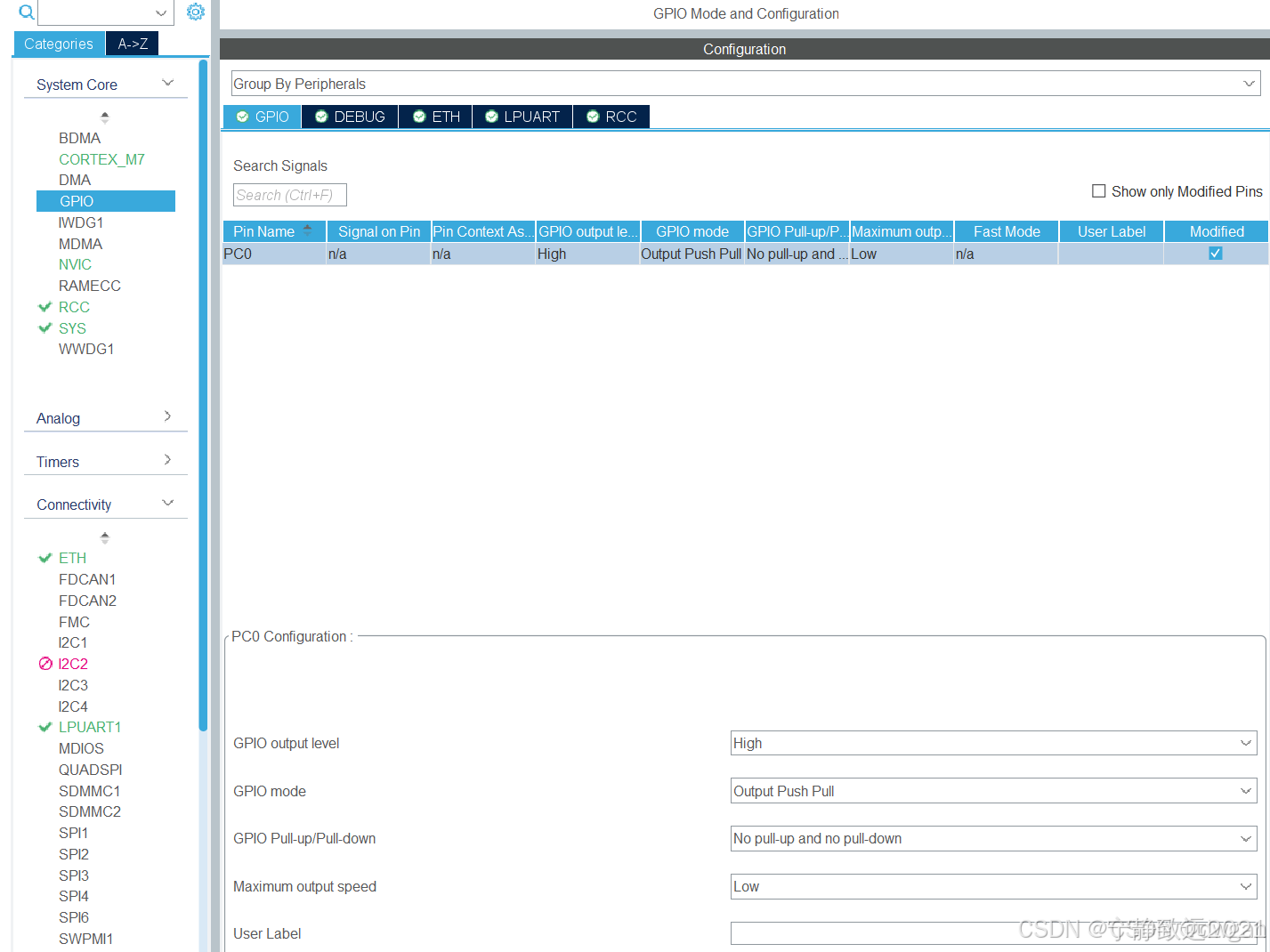Sort by GPIO mode column header

[x=692, y=231]
